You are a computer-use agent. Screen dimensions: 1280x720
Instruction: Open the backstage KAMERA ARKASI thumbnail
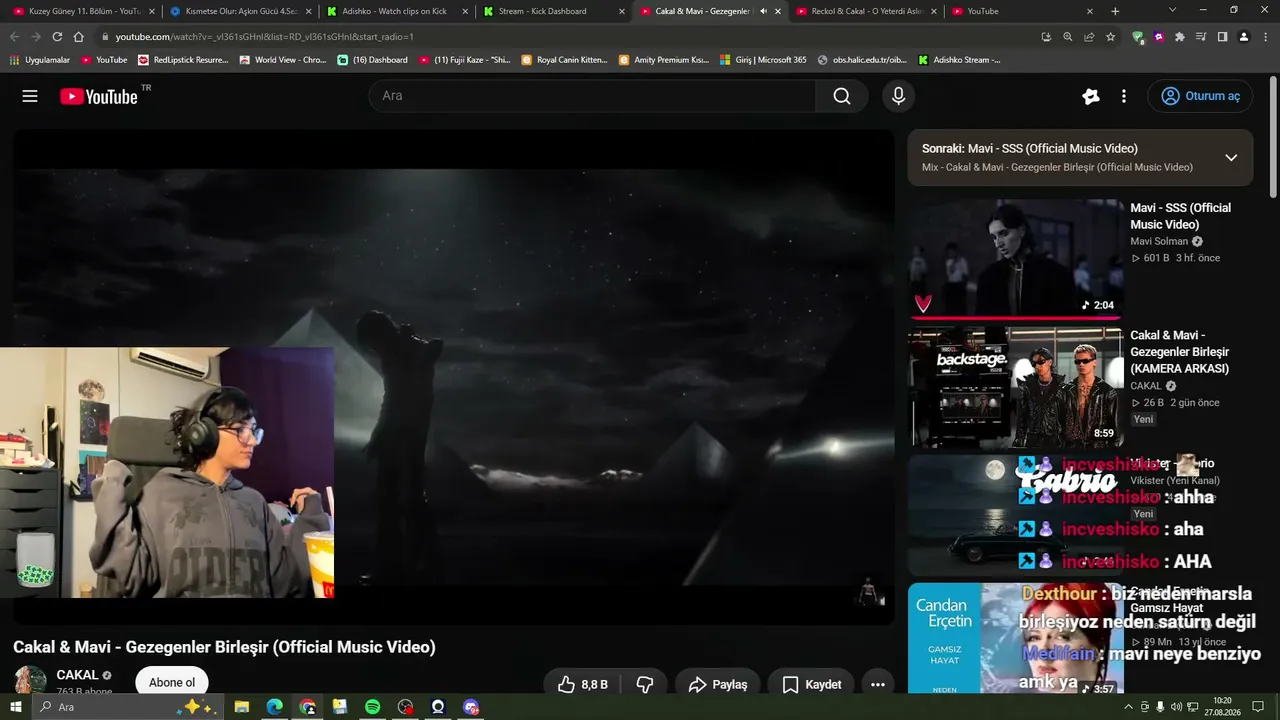click(1016, 387)
